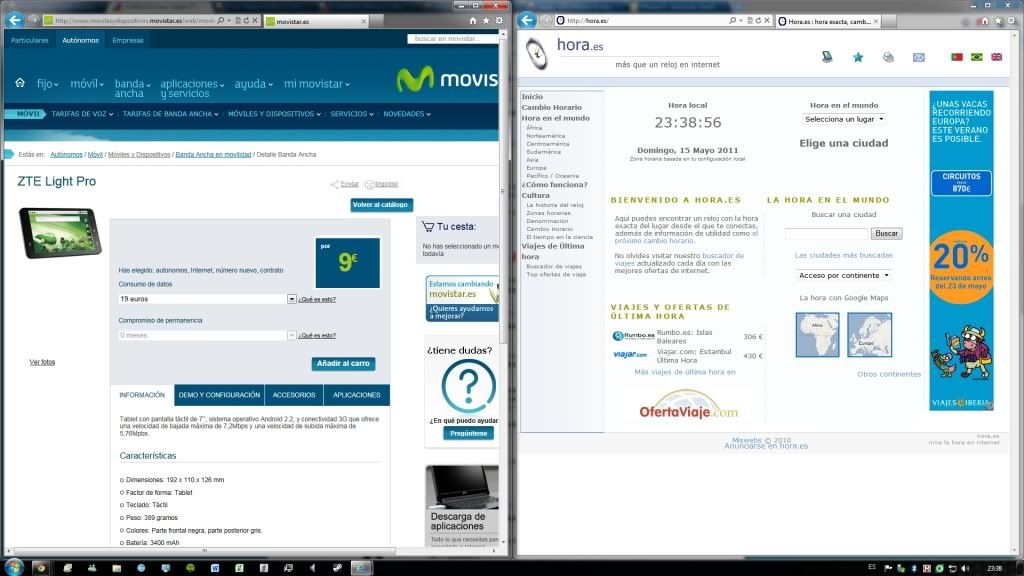Expand the fijo menu on movistar
The image size is (1024, 576).
[48, 84]
